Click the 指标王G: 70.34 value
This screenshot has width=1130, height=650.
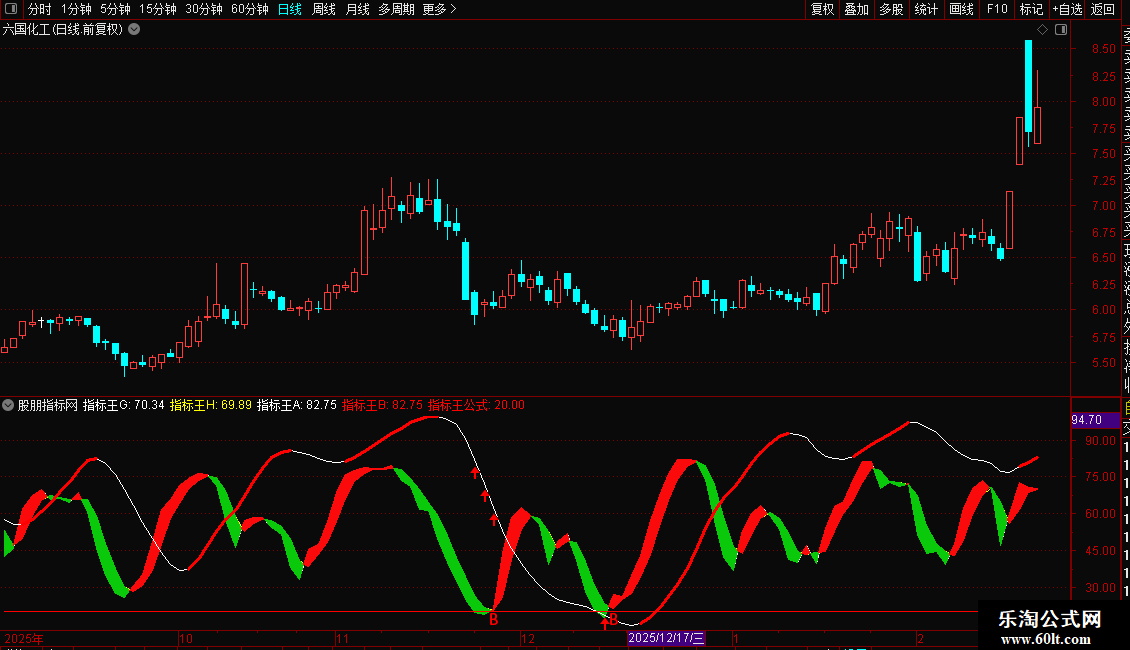point(124,405)
